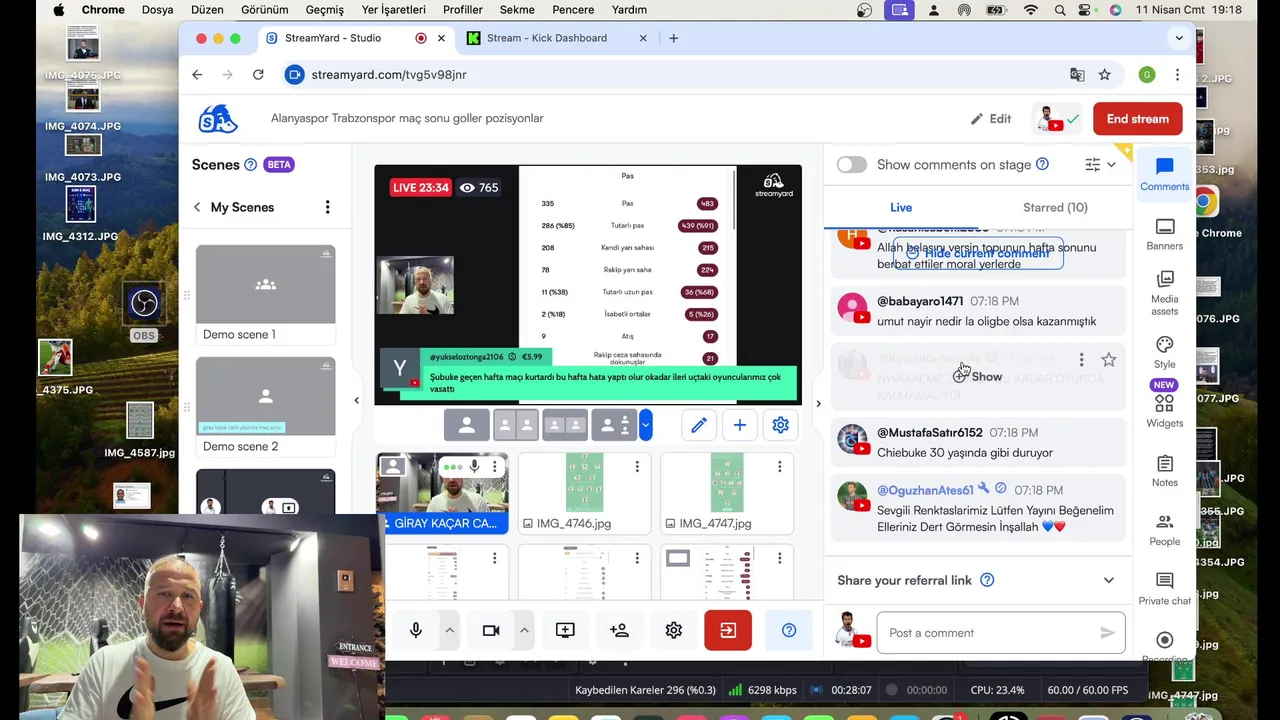Open the Banners sidebar panel

[x=1164, y=234]
